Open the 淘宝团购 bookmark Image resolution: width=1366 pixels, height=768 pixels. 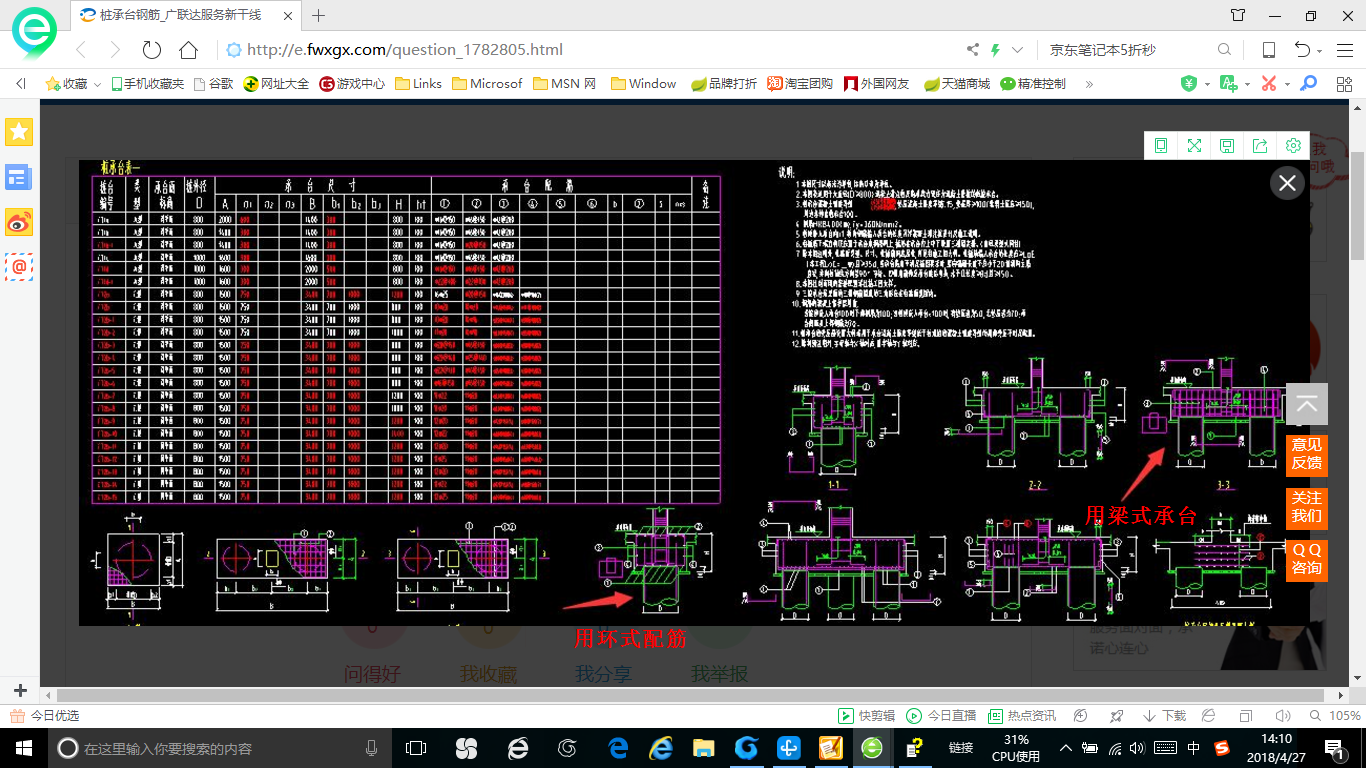800,84
